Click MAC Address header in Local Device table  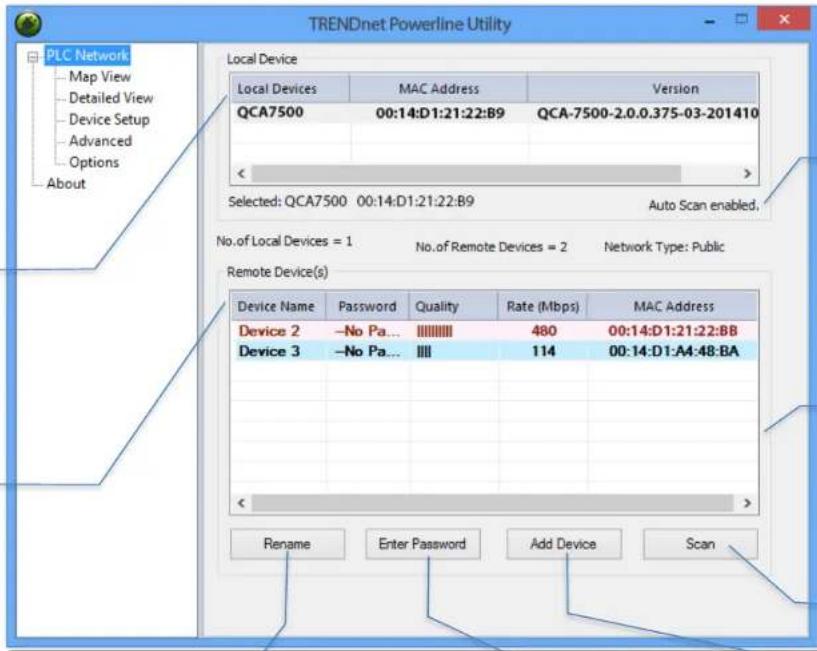coord(438,89)
